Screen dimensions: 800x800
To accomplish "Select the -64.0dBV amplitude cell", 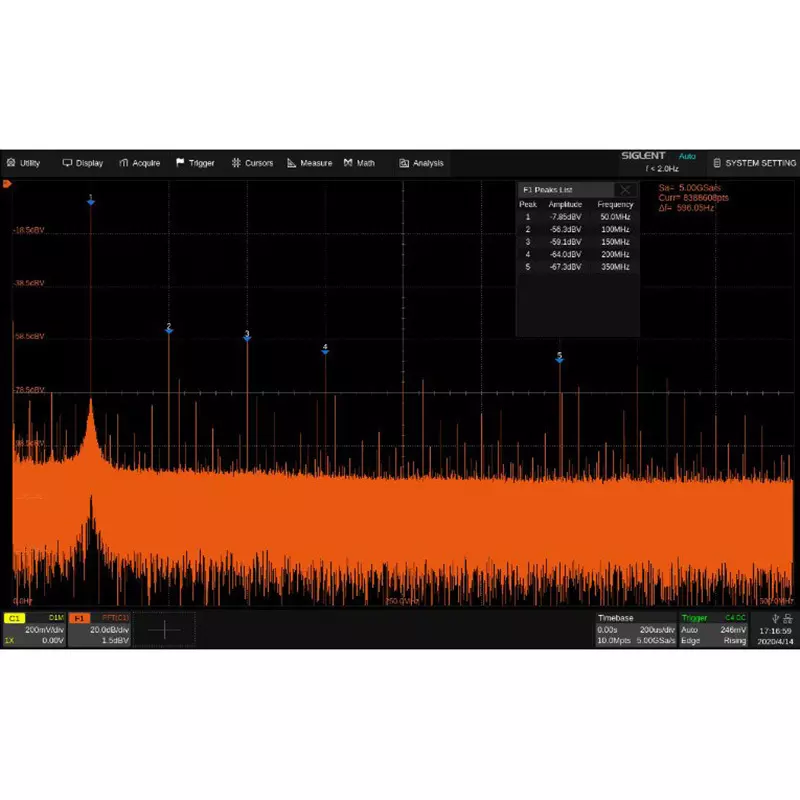I will (x=565, y=255).
